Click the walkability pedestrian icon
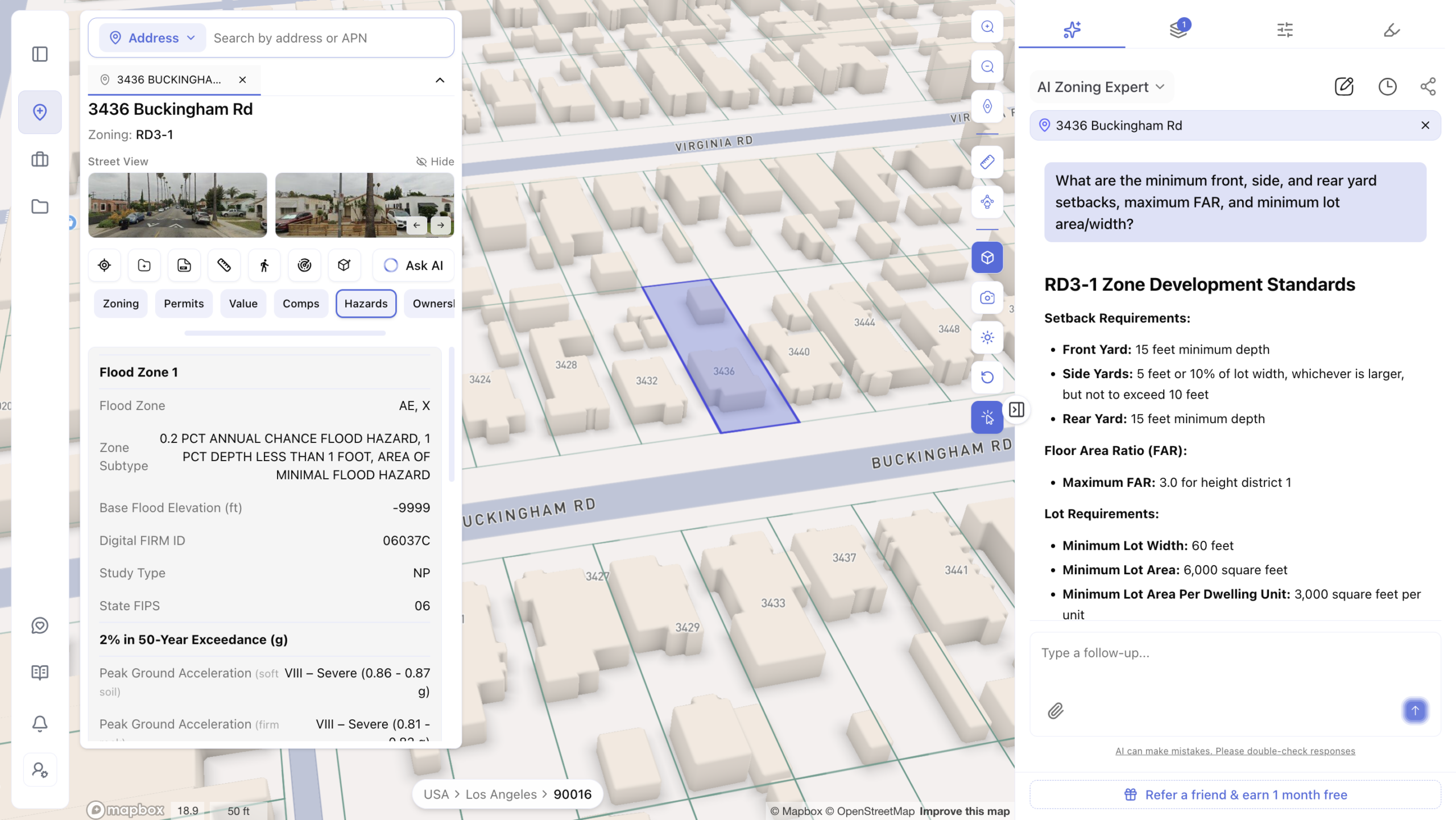 pos(264,265)
